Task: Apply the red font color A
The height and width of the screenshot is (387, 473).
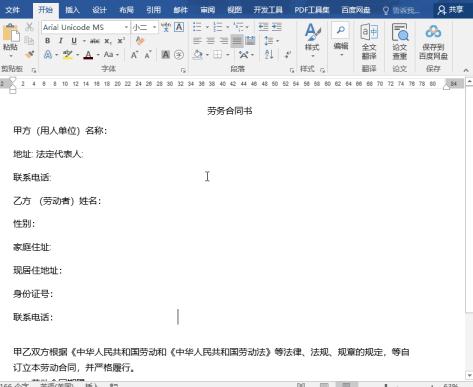Action: tap(88, 55)
